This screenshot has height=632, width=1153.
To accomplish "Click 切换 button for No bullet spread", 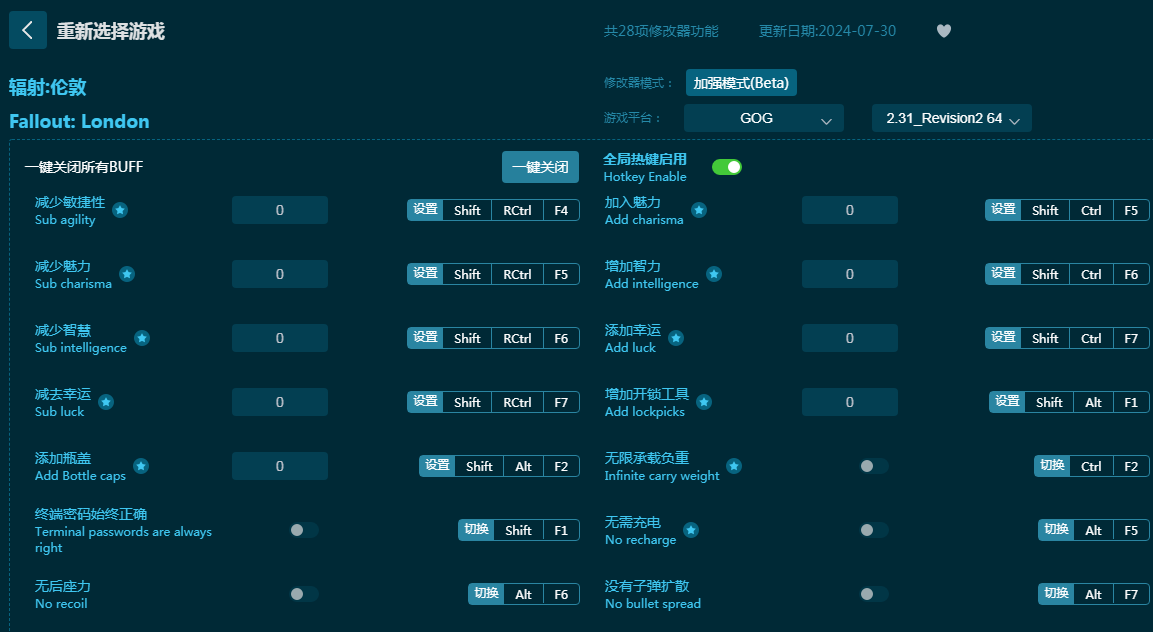I will (x=1057, y=594).
